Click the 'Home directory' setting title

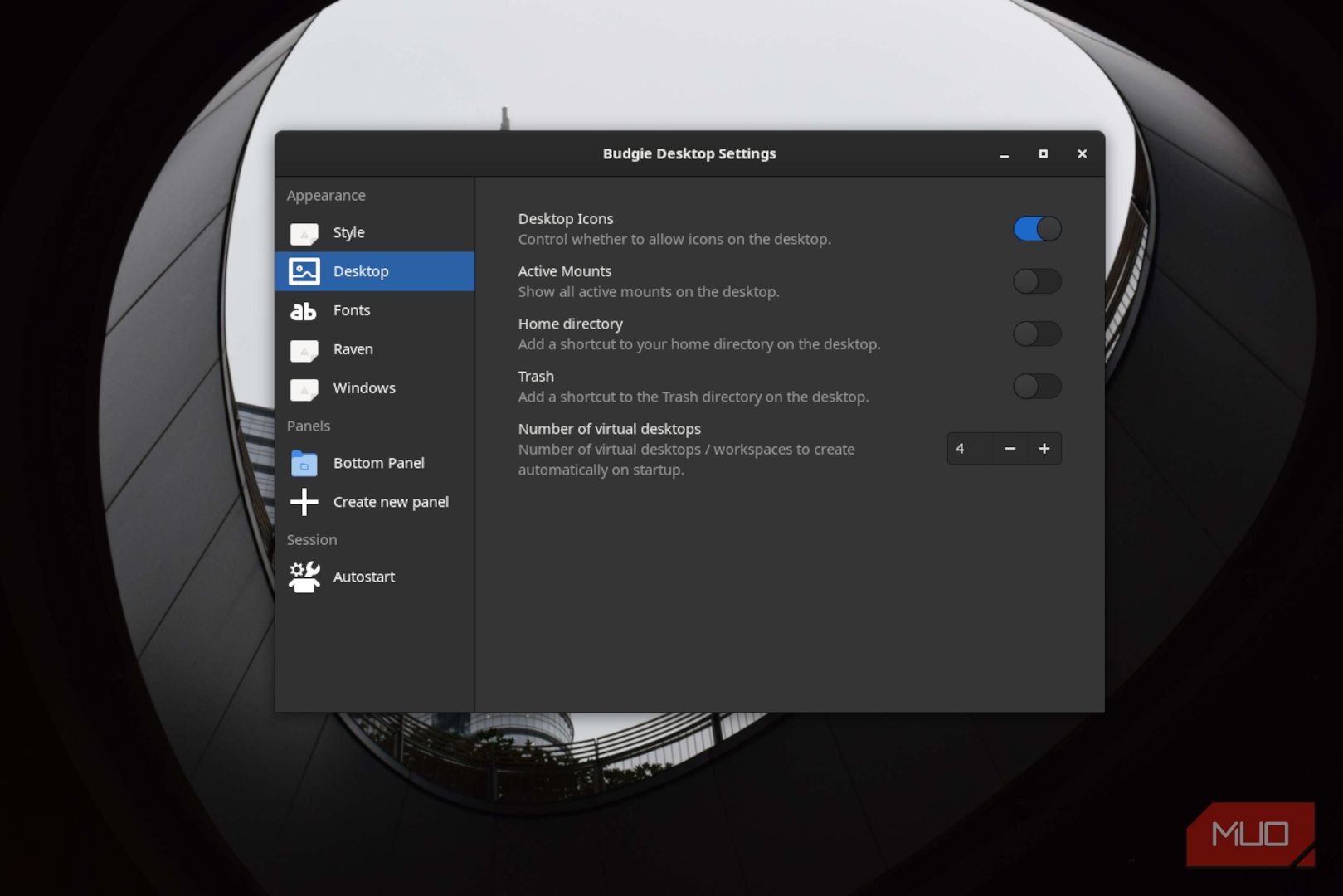coord(571,324)
